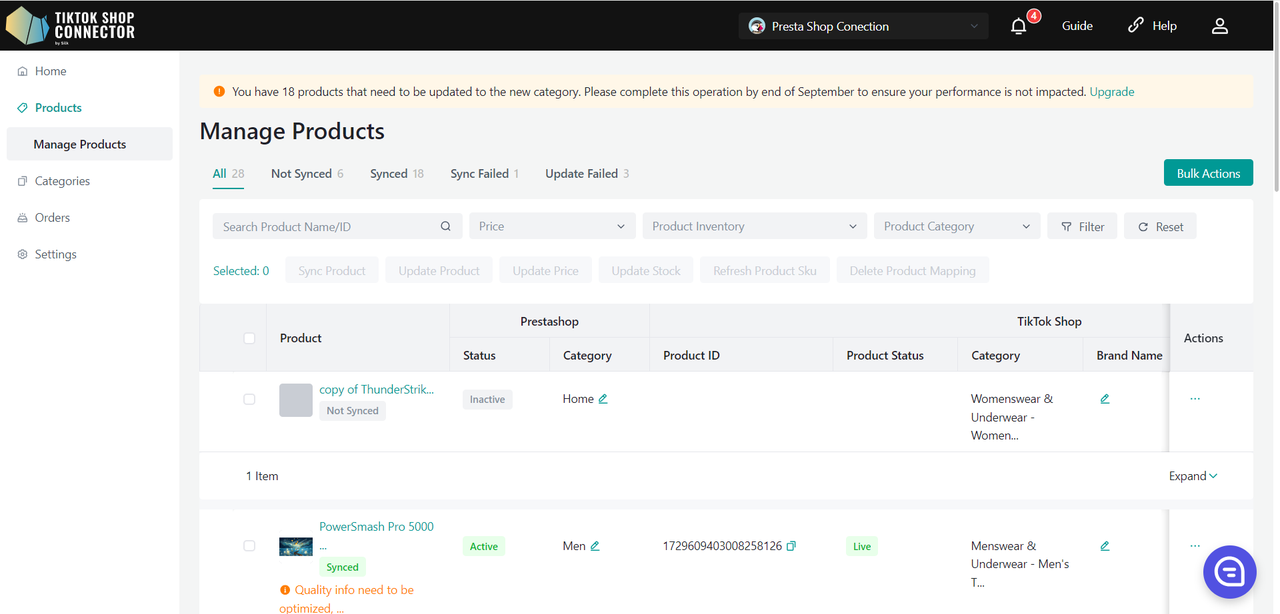Open the Guide link in header
Viewport: 1280px width, 614px height.
pos(1077,26)
